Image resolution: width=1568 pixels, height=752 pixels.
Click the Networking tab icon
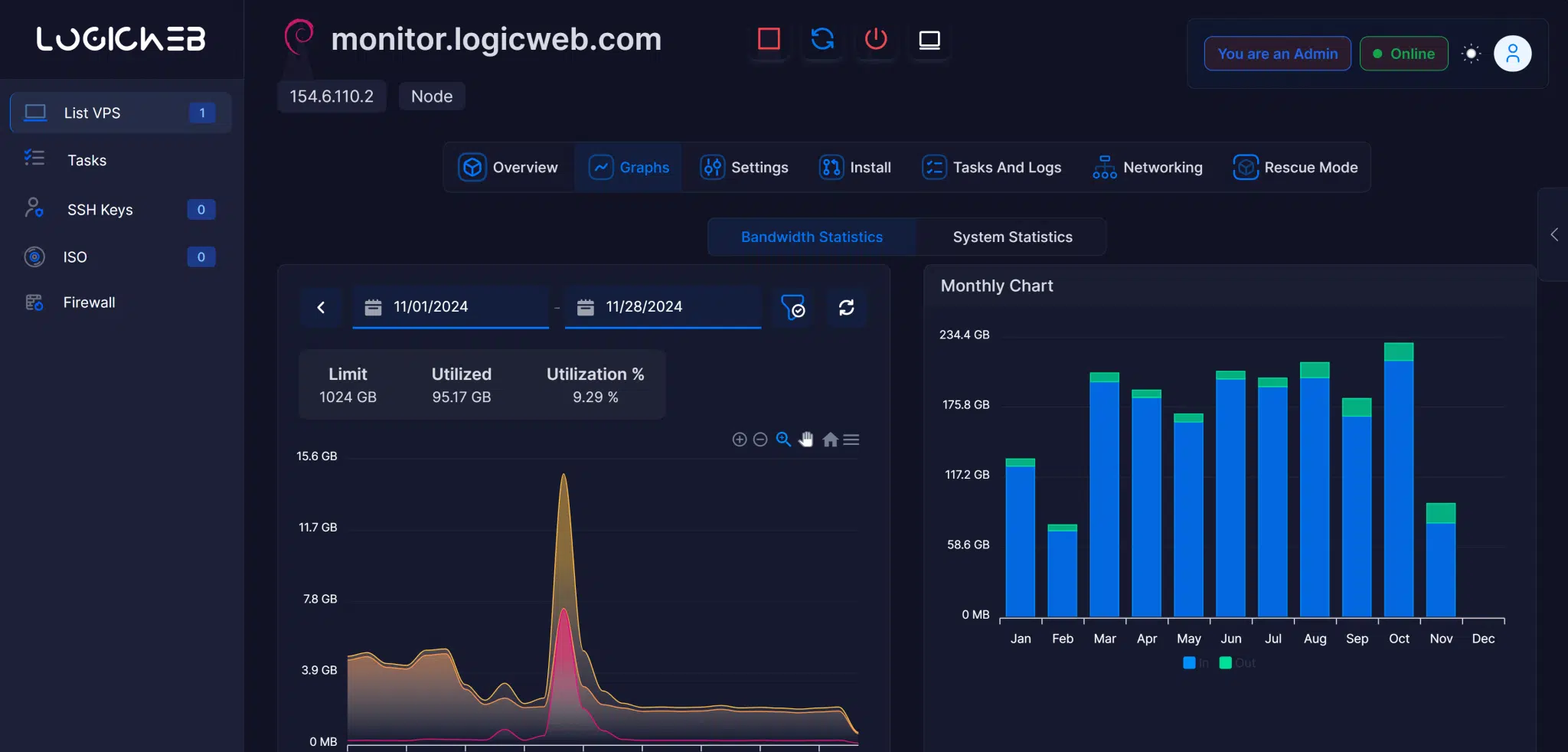coord(1104,167)
